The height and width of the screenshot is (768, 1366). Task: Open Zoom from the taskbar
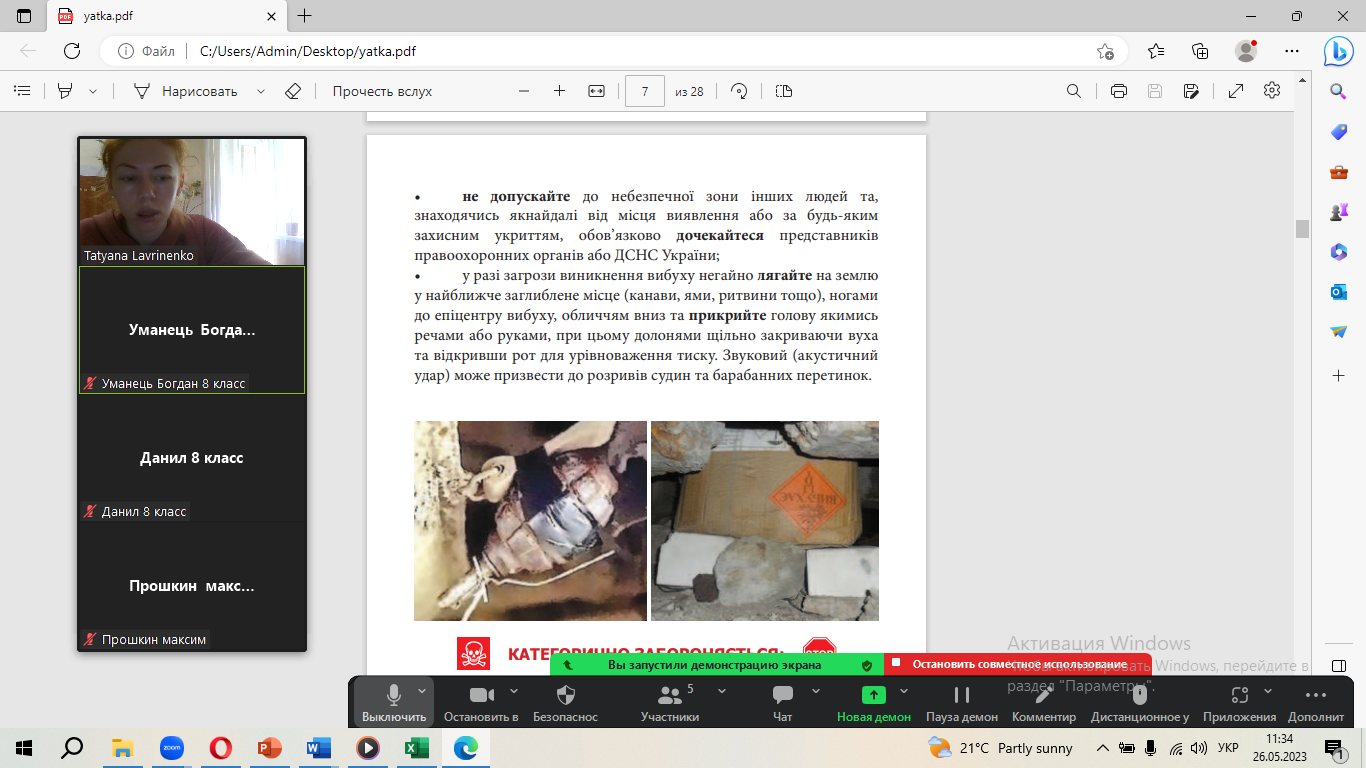tap(172, 747)
